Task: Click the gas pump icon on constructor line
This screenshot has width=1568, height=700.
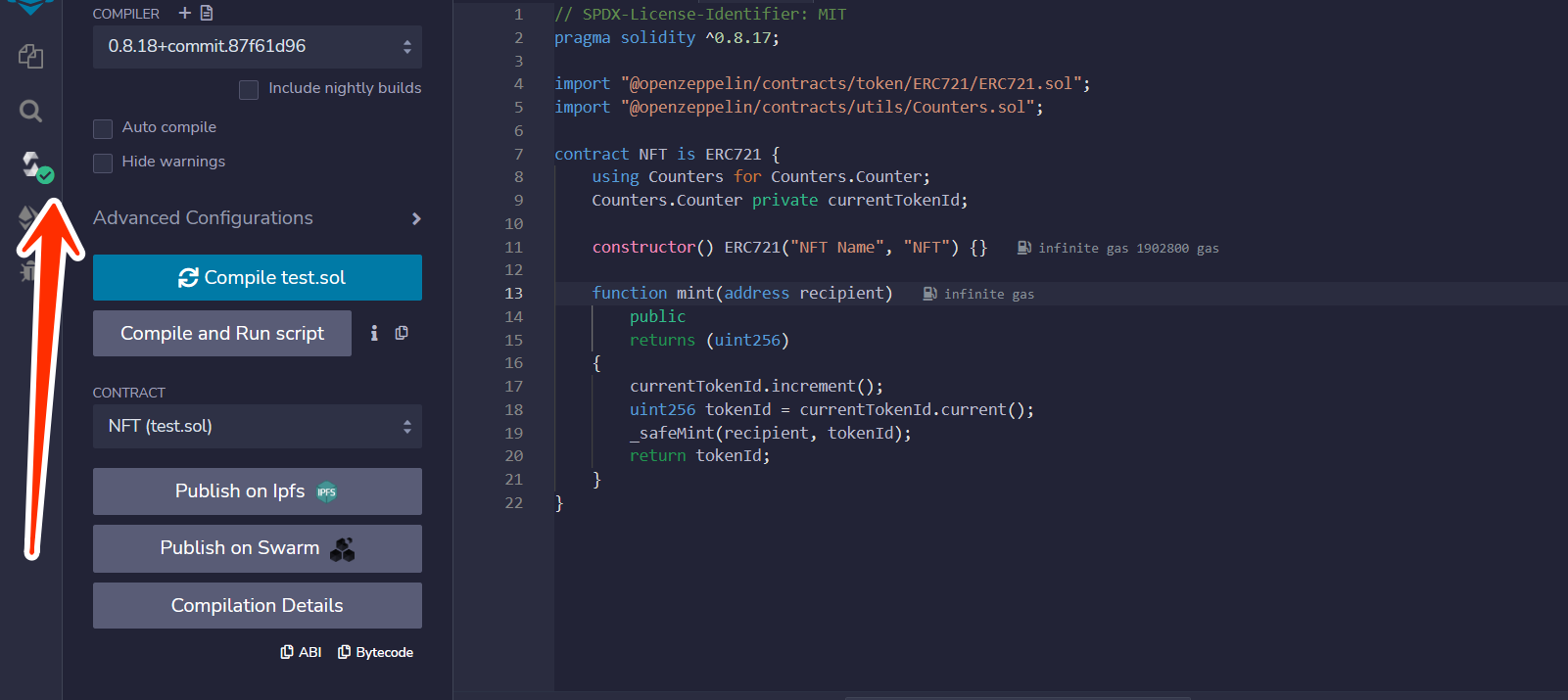Action: [x=1023, y=248]
